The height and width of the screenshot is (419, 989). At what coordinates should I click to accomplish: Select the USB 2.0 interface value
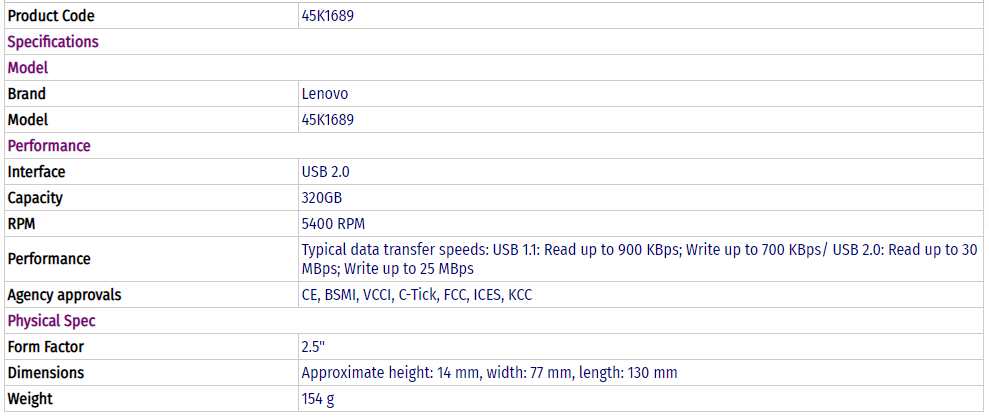pos(326,172)
